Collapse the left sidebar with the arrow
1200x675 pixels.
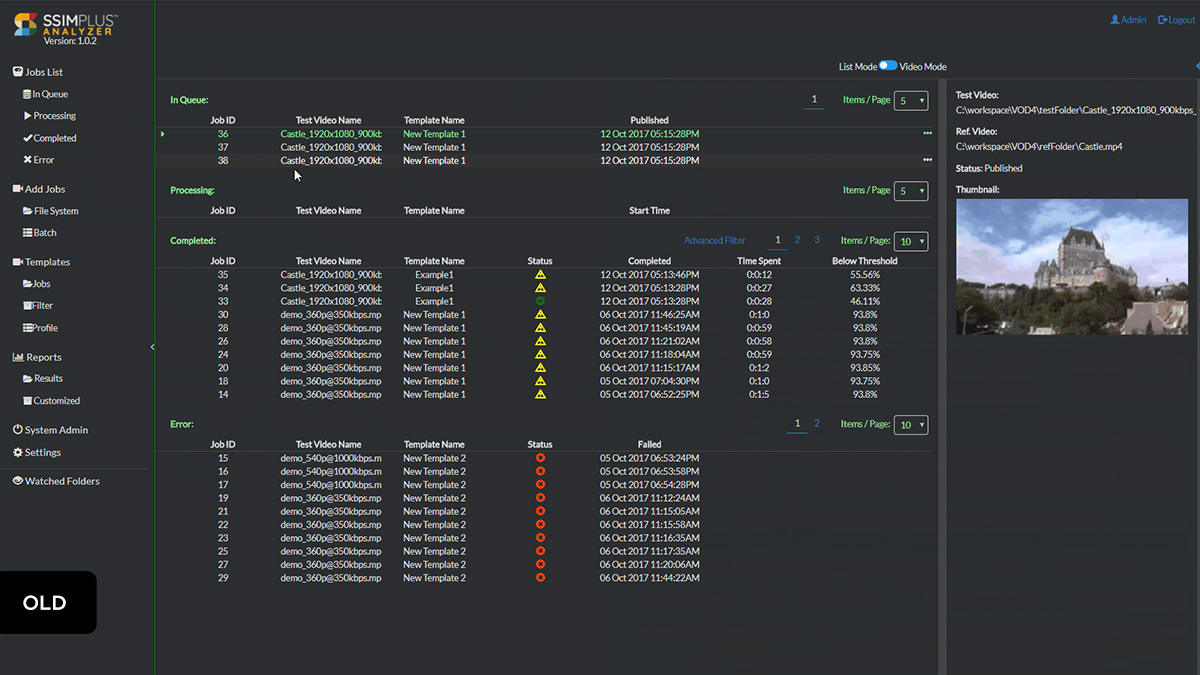coord(152,347)
